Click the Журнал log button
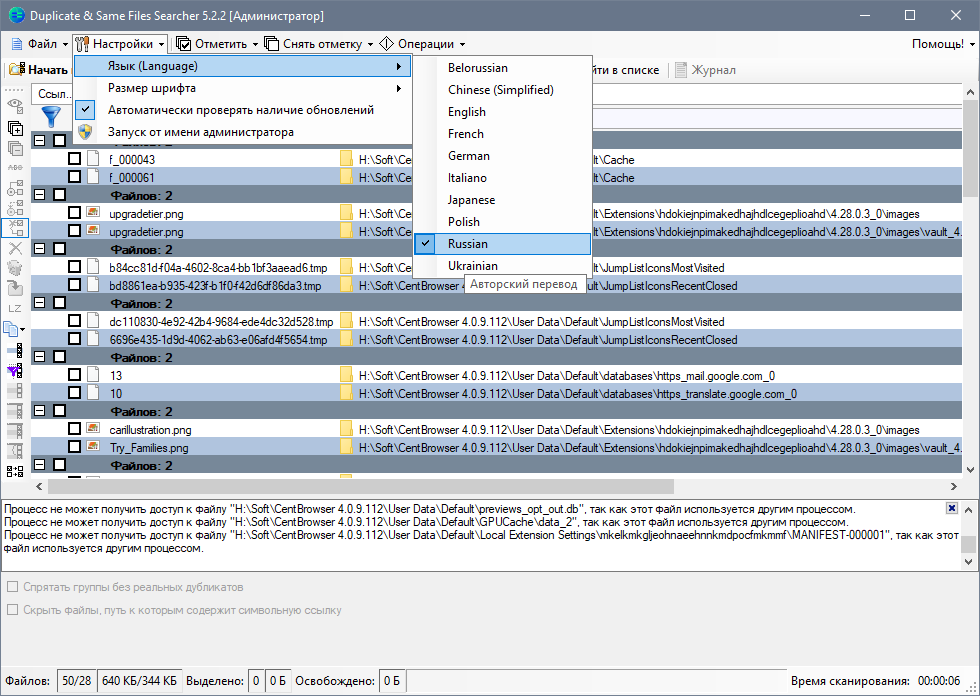980x696 pixels. click(706, 70)
